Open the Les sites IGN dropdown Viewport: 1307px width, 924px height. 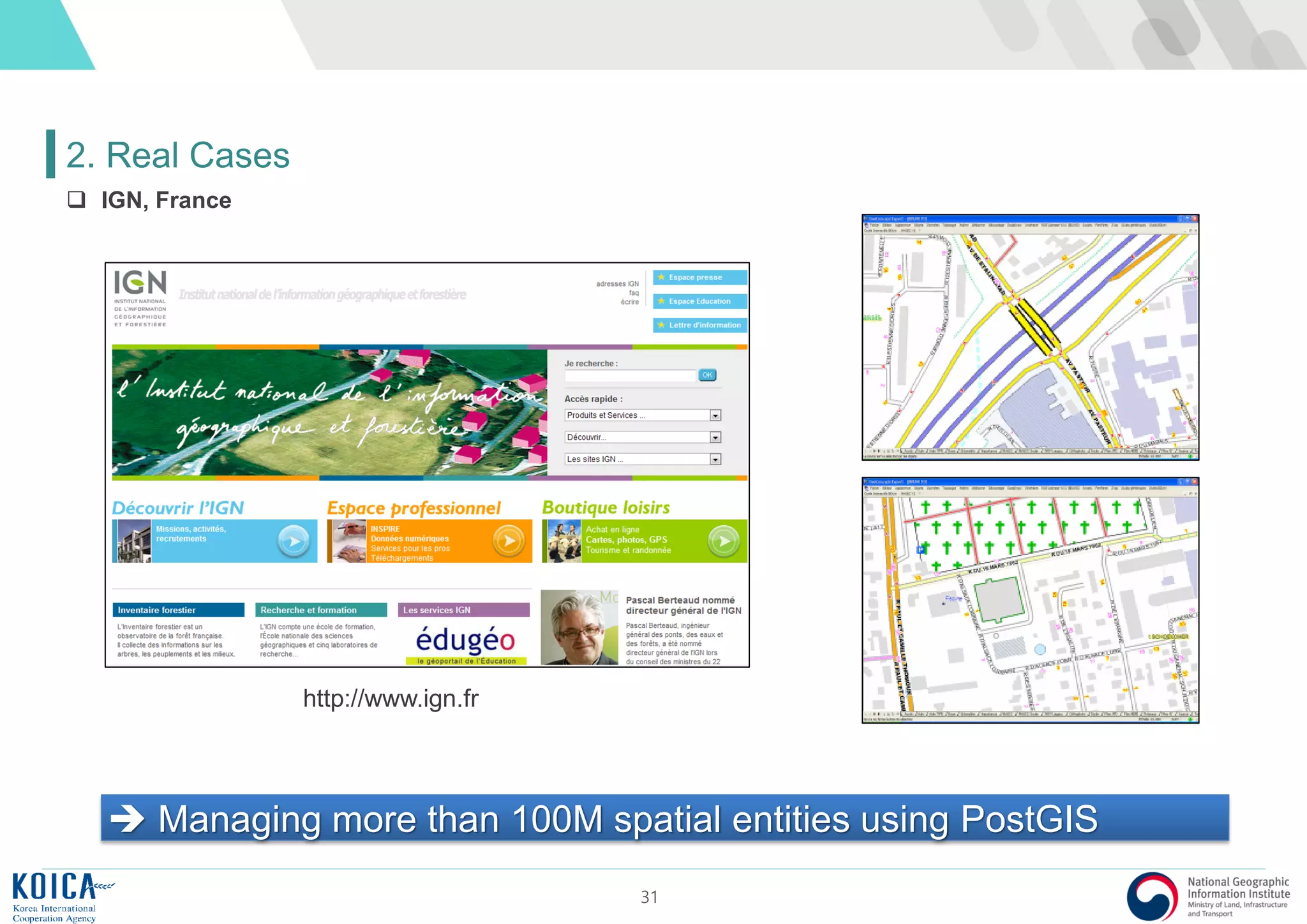click(x=715, y=459)
